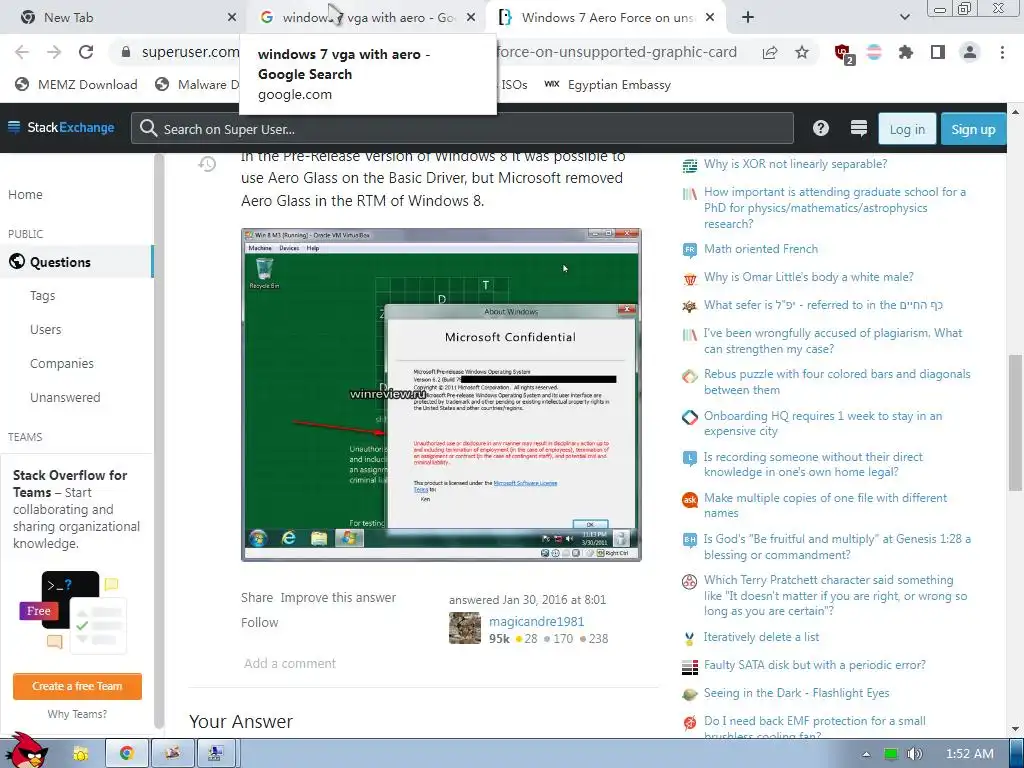Open Users in the sidebar

[46, 330]
